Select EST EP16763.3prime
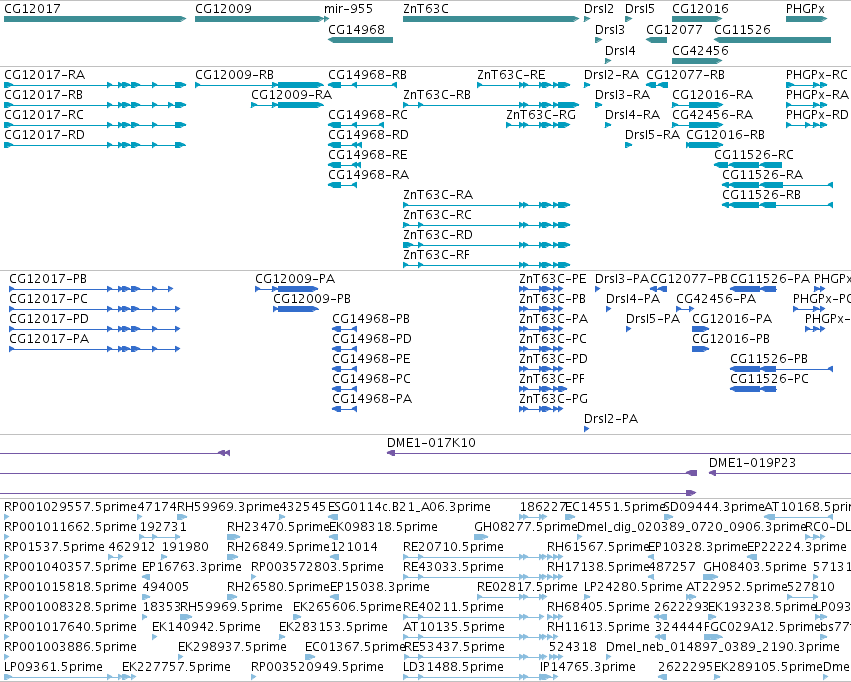Viewport: 851px width, 682px height. pos(145,577)
